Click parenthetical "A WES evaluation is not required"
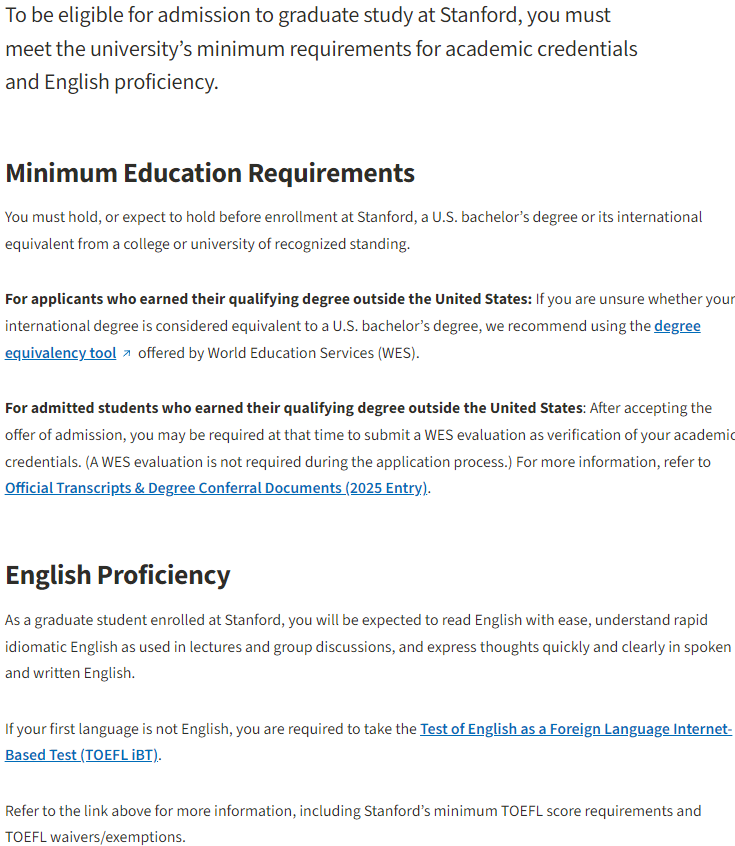The image size is (735, 846). [x=298, y=462]
